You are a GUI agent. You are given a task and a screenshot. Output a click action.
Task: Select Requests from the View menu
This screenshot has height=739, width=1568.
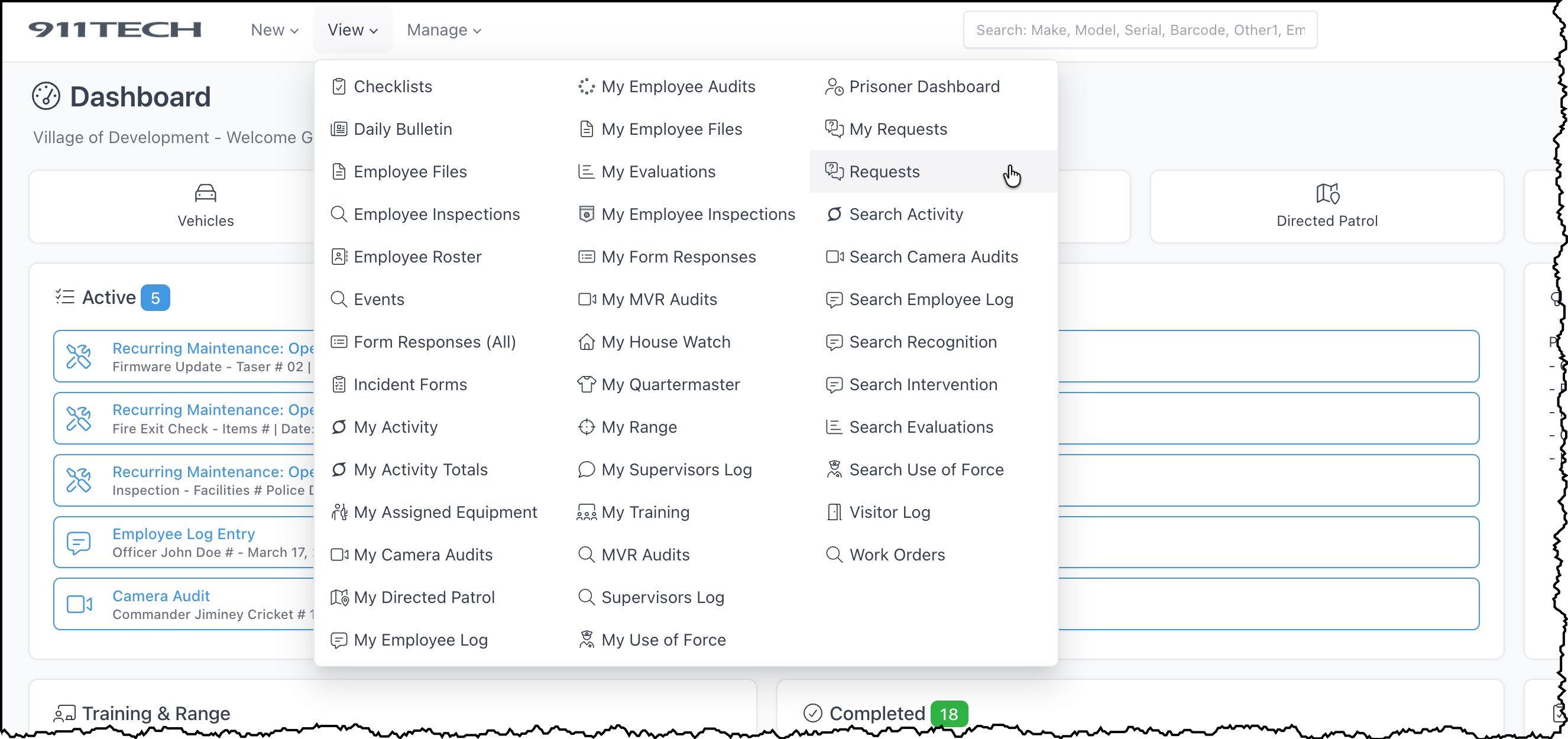(x=883, y=171)
